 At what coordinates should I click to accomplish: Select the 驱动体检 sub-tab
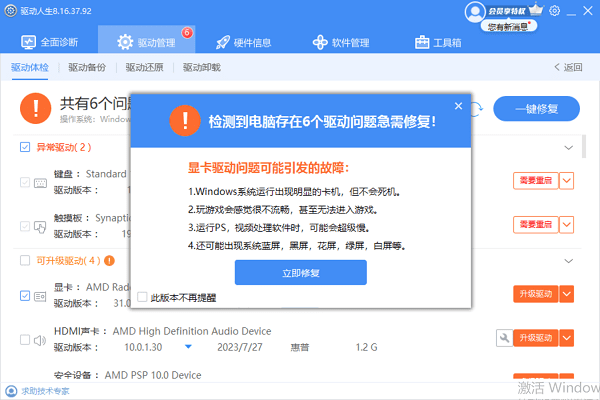(30, 67)
